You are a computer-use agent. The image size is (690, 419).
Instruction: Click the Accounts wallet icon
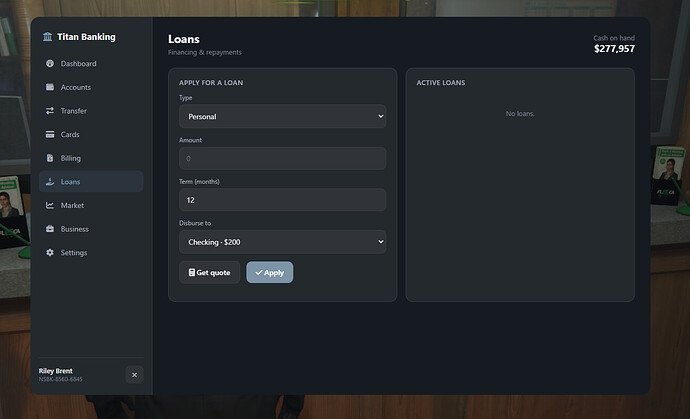[x=50, y=87]
